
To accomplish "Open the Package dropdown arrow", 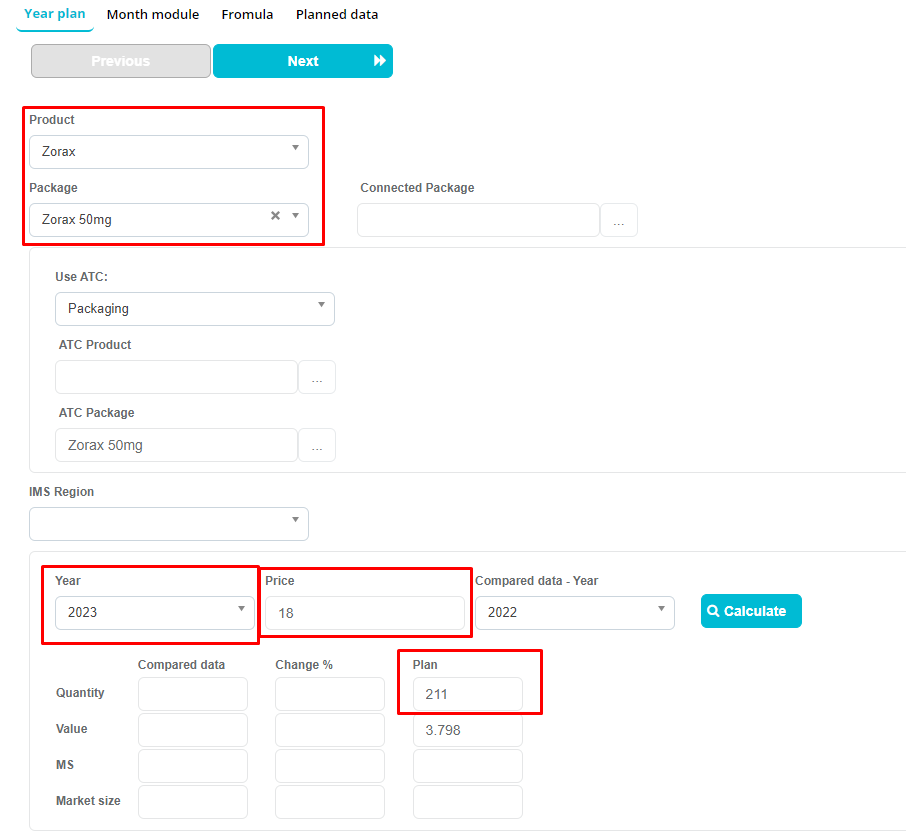I will pyautogui.click(x=295, y=216).
